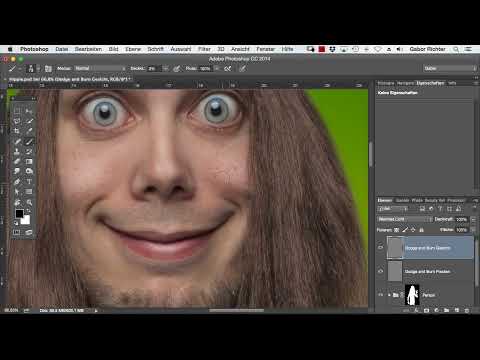Screen dimensions: 480x360
Task: Create a new layer group icon
Action: (446, 310)
